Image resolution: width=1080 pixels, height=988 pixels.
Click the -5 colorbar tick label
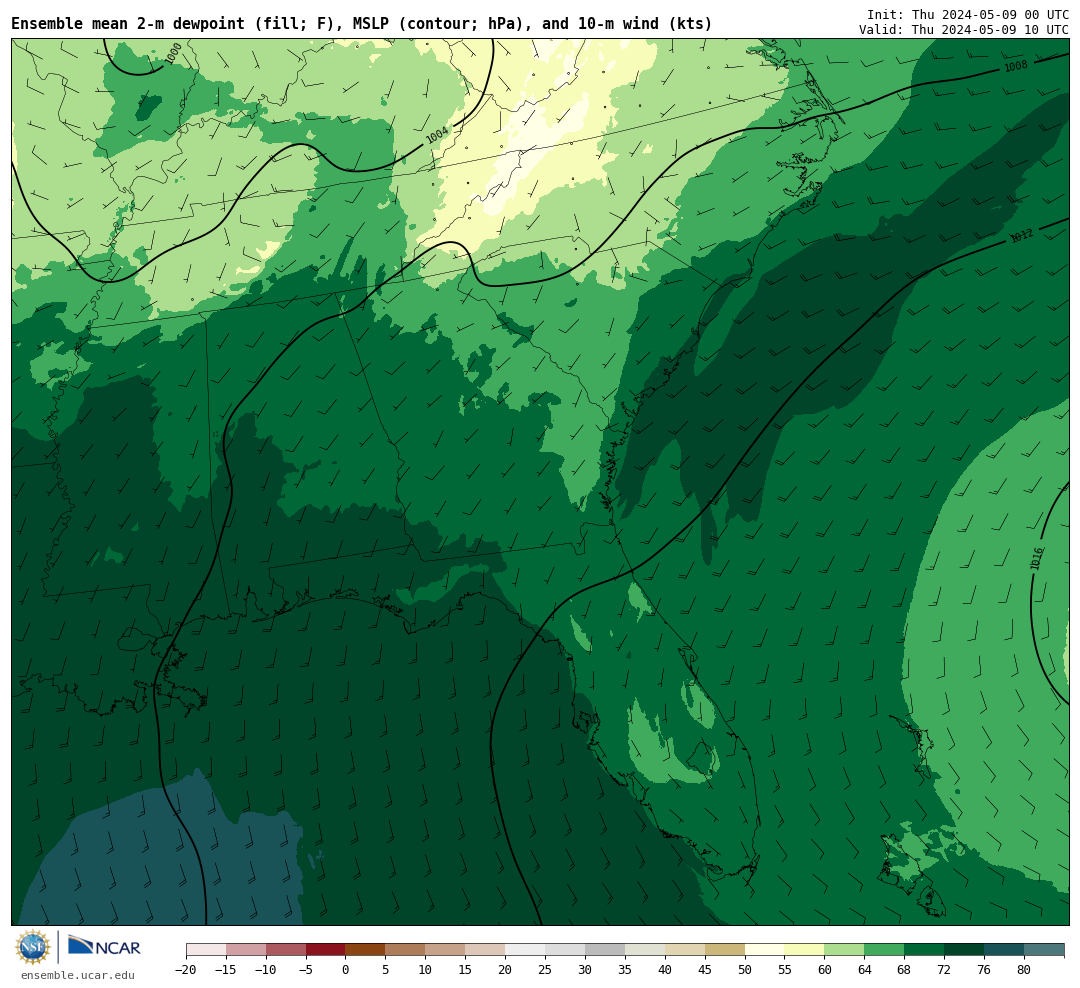click(x=306, y=970)
